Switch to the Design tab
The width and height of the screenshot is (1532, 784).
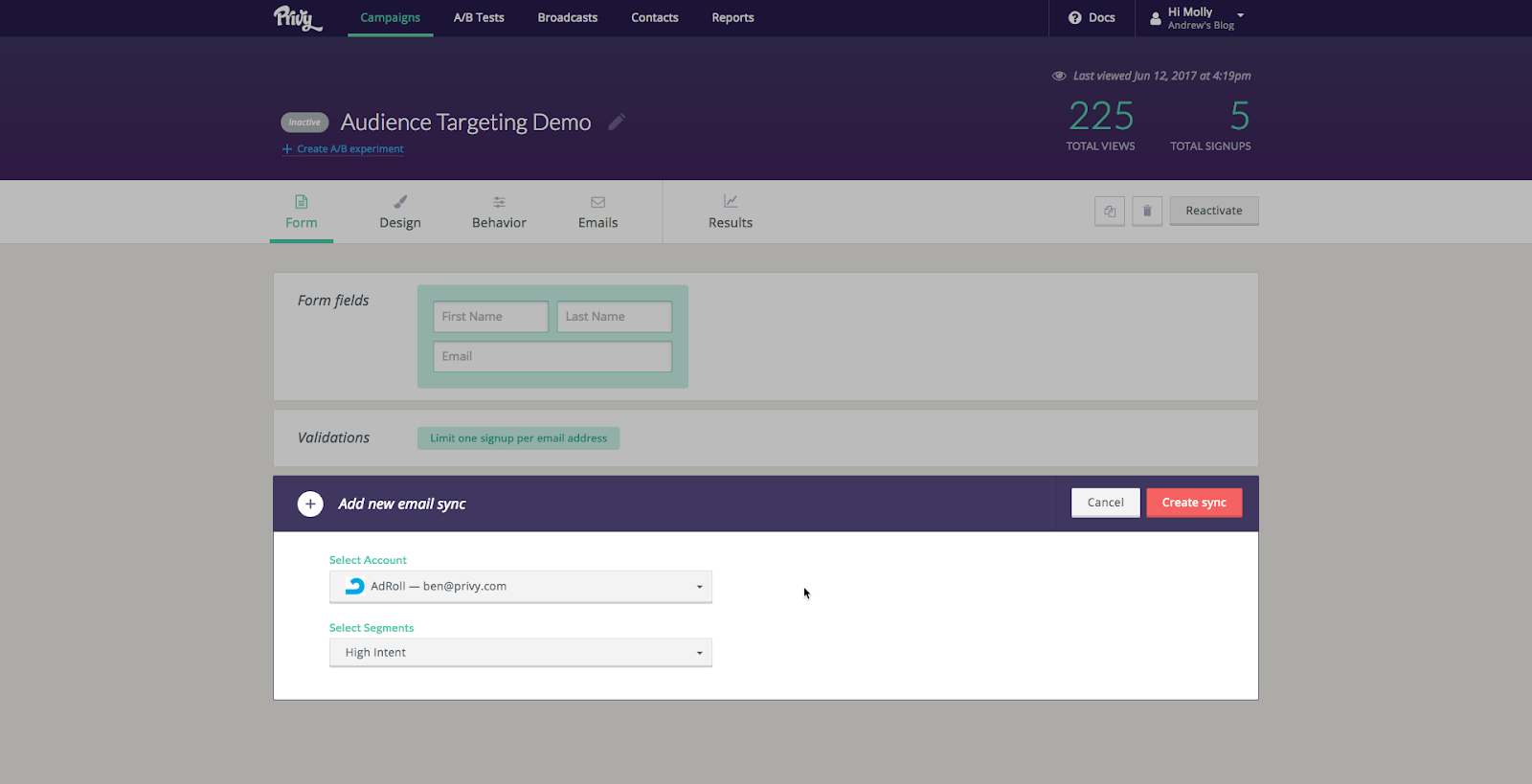pyautogui.click(x=399, y=212)
